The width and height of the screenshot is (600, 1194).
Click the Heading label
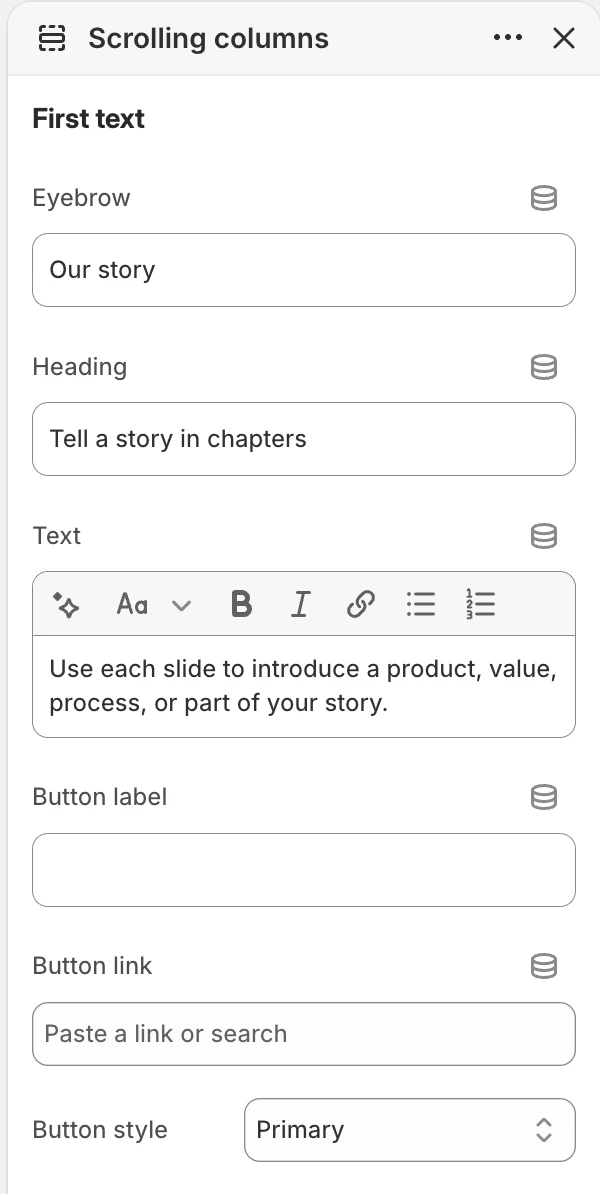[x=80, y=367]
